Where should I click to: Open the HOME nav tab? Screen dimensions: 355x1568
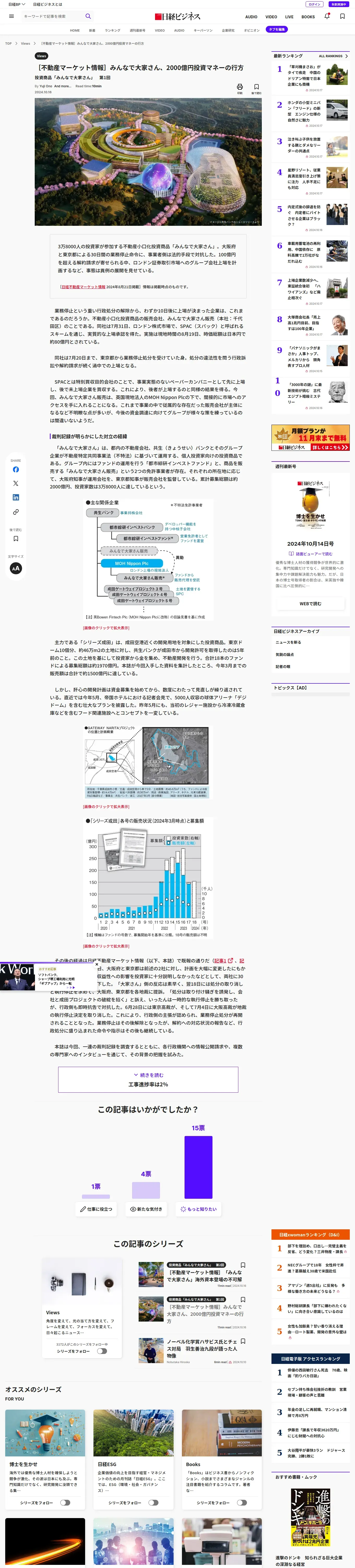point(75,30)
